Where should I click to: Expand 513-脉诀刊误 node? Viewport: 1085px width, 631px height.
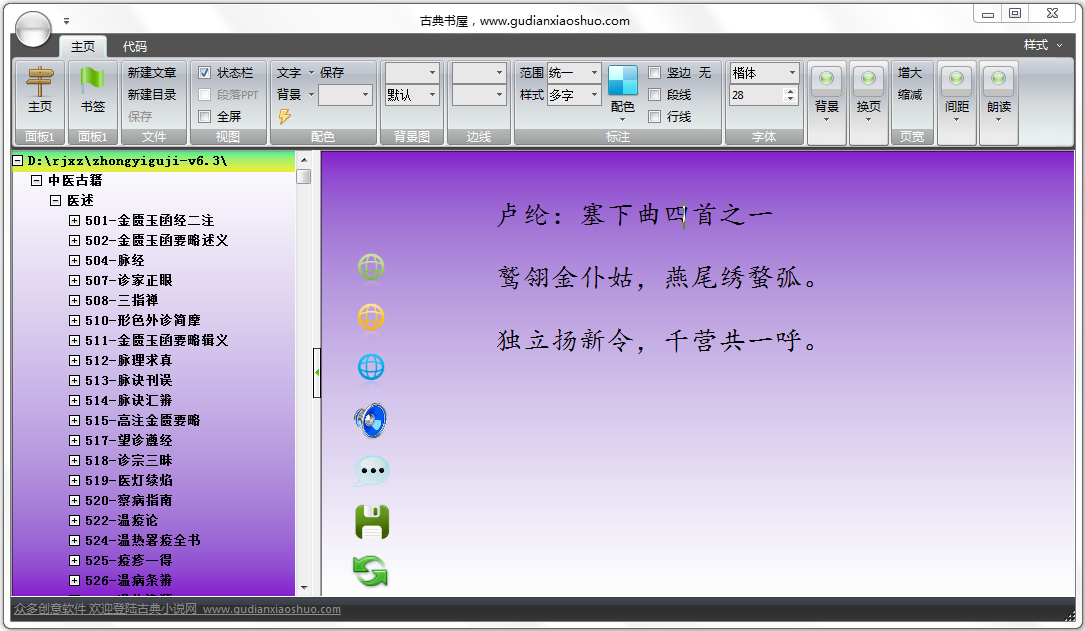74,381
